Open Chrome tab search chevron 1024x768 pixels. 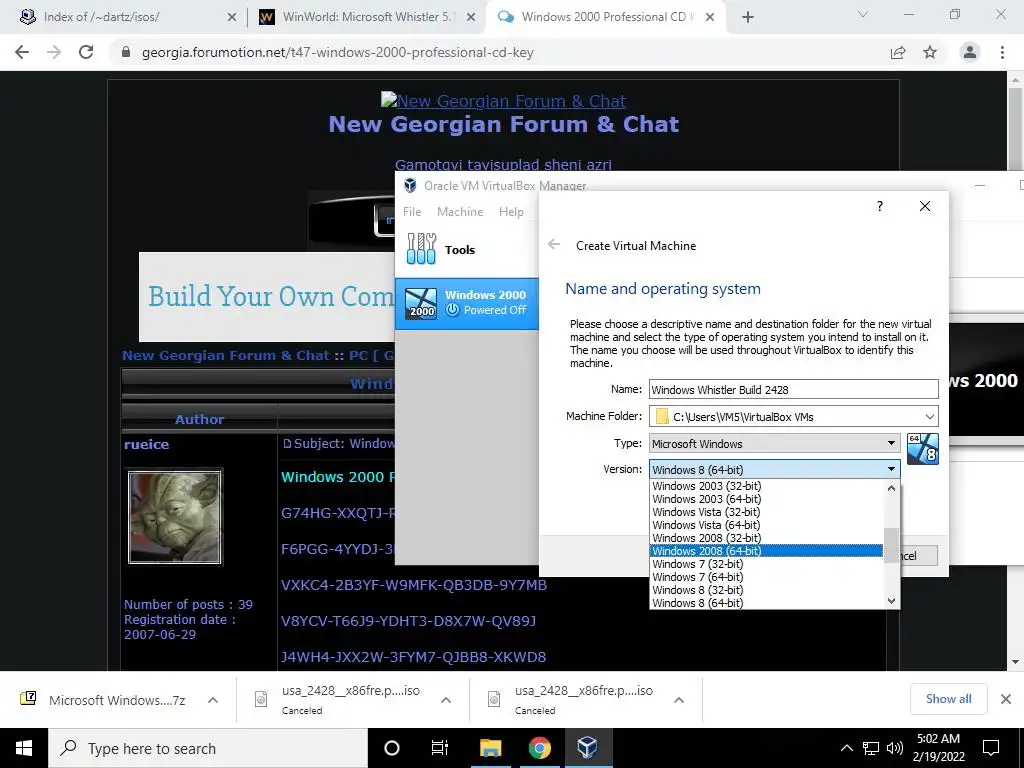coord(863,14)
